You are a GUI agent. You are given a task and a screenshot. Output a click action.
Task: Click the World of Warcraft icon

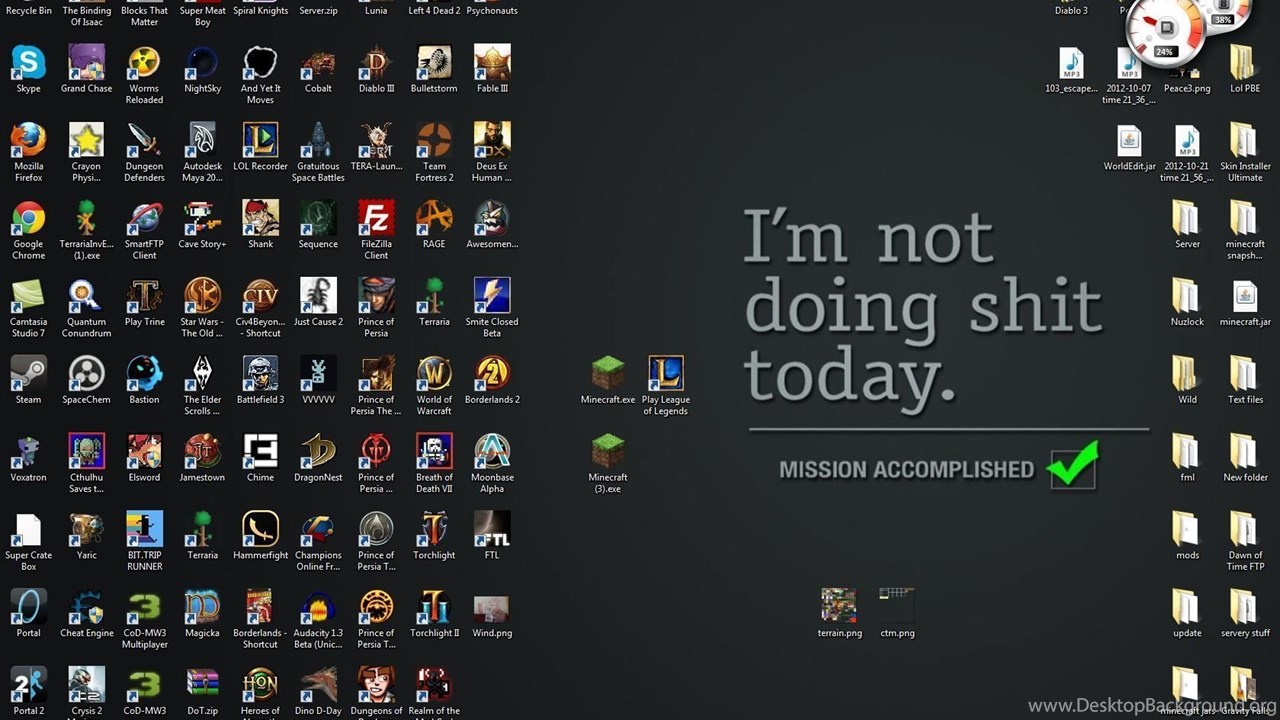(x=434, y=374)
